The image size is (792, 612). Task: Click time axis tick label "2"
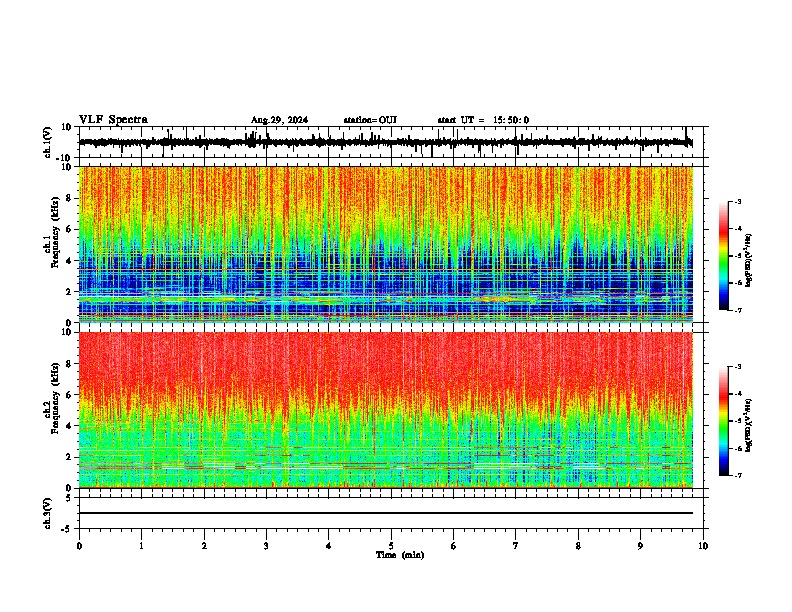click(x=204, y=546)
